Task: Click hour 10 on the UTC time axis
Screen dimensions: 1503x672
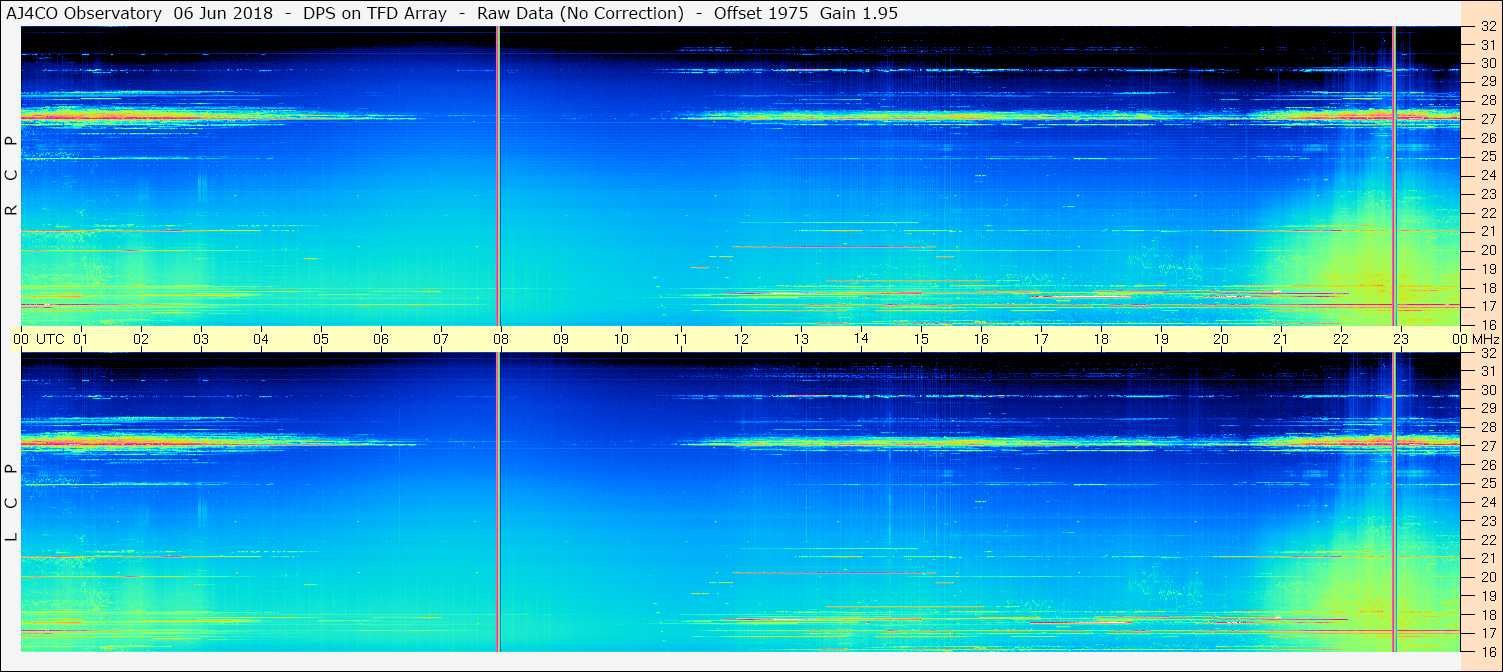Action: click(621, 339)
